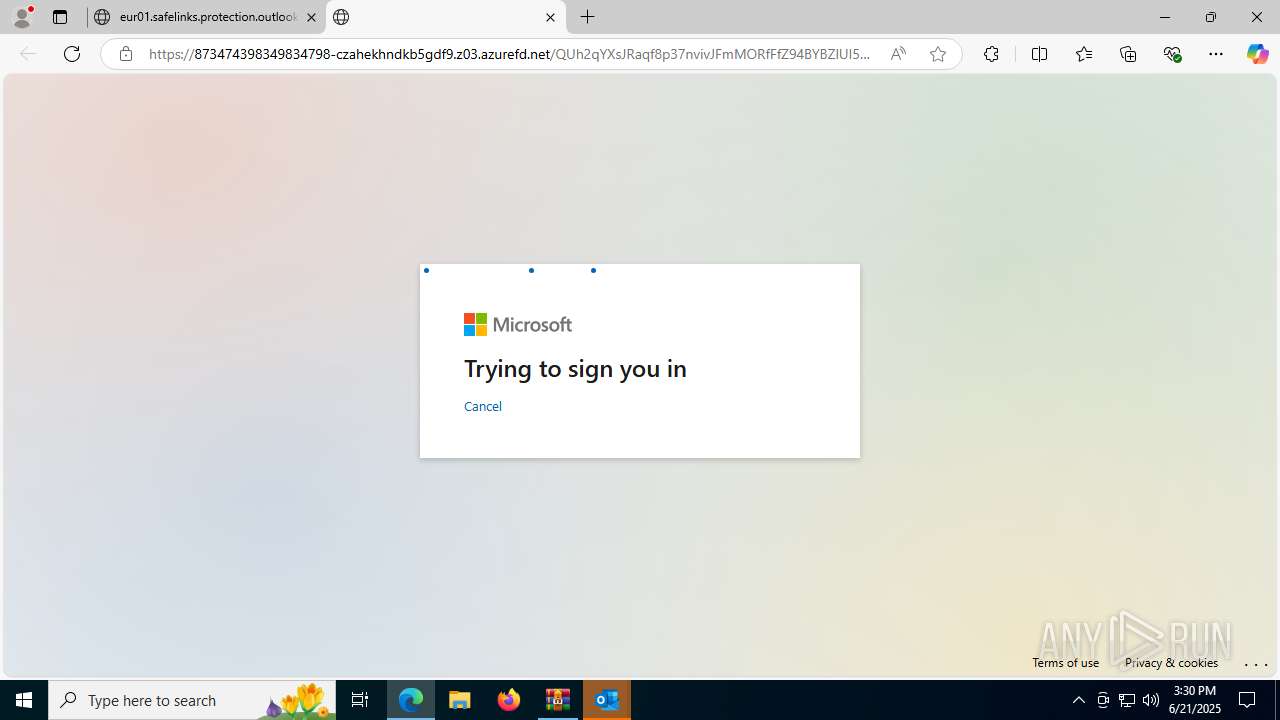Open Outlook from taskbar
1280x720 pixels.
tap(607, 700)
